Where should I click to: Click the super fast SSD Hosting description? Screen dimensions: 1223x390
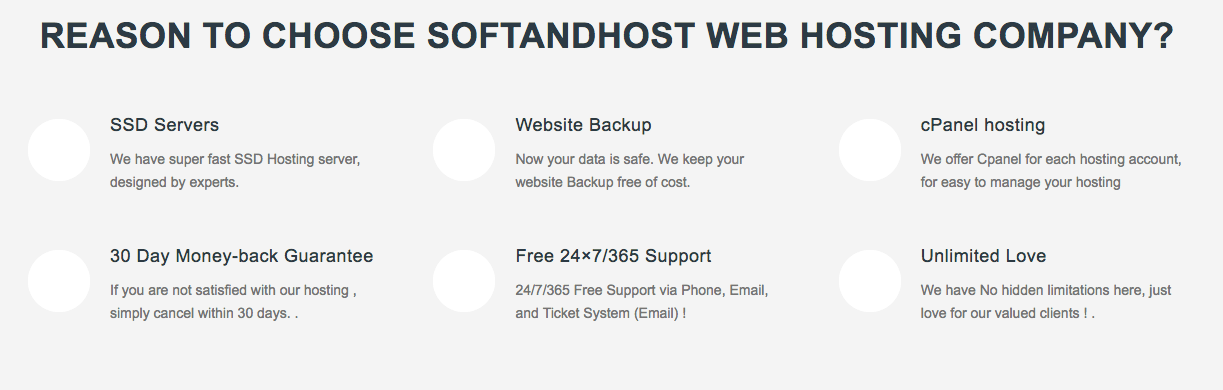pyautogui.click(x=235, y=171)
